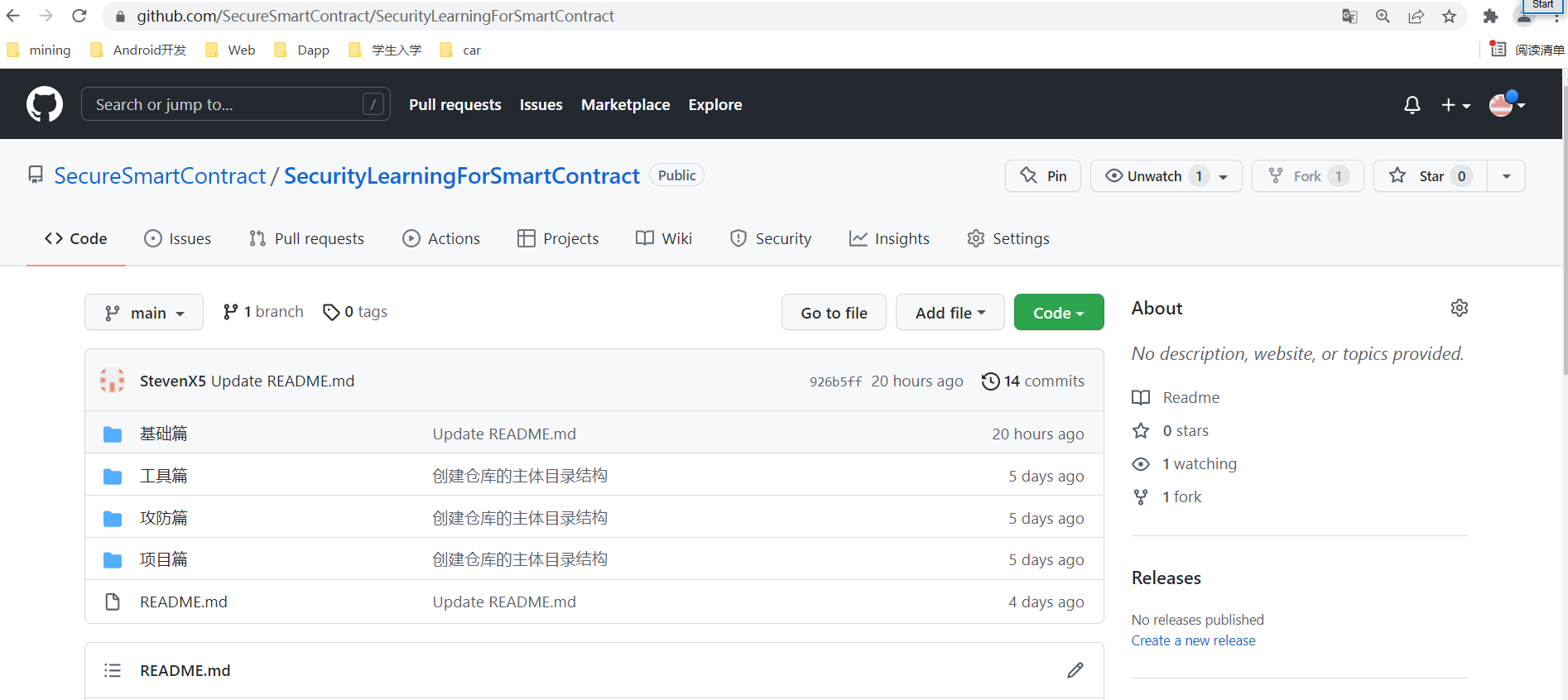Star the repository
The image size is (1568, 700).
(1431, 175)
